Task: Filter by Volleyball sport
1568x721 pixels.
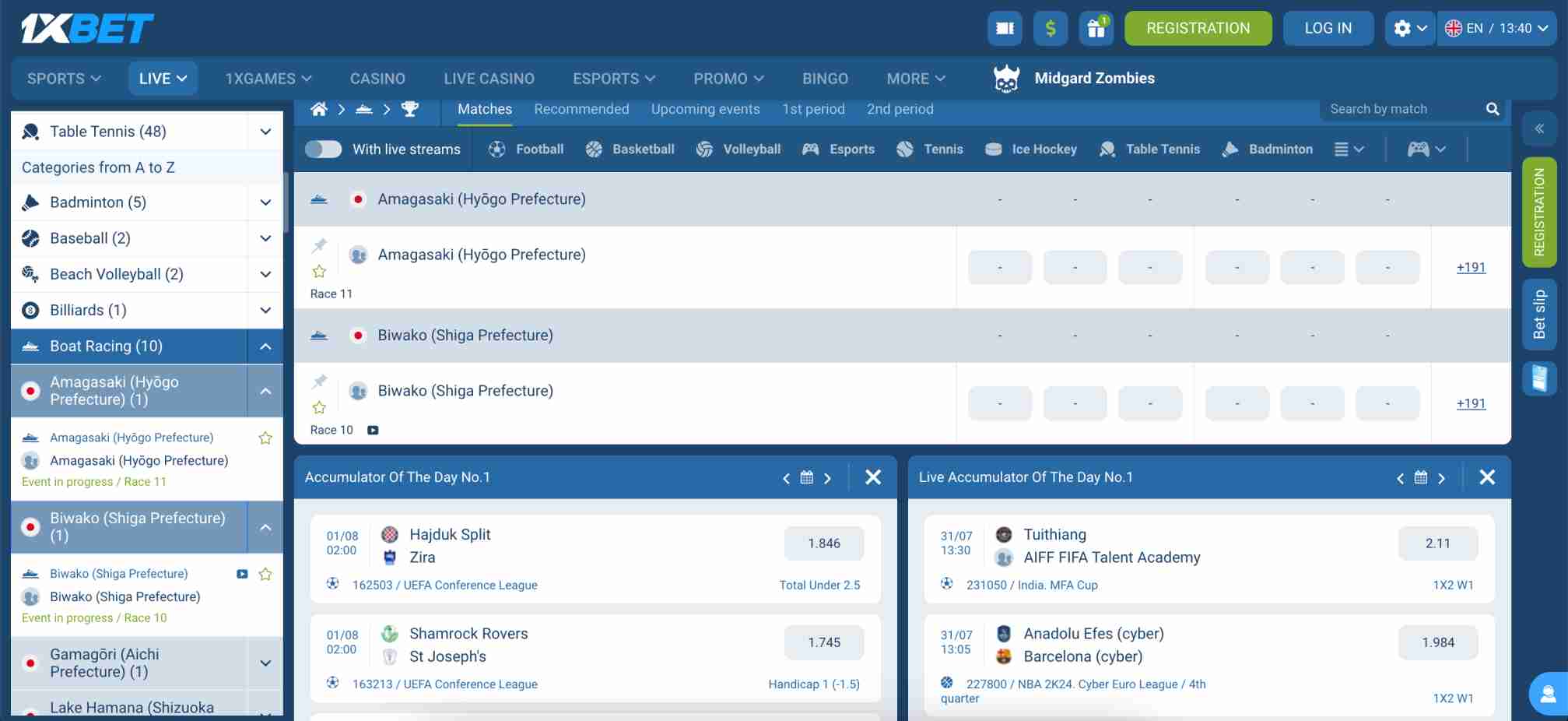Action: pyautogui.click(x=738, y=149)
